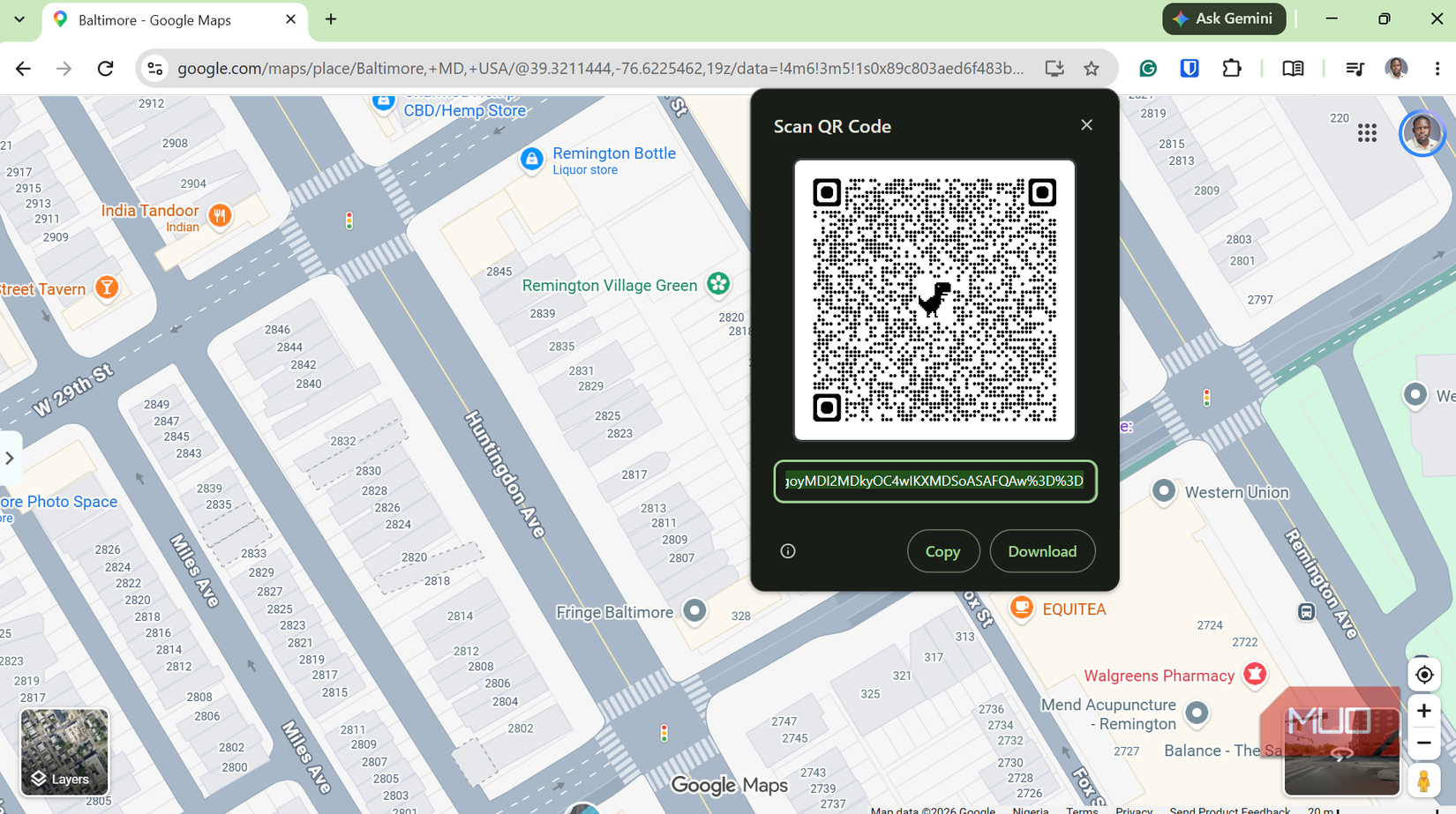Image resolution: width=1456 pixels, height=814 pixels.
Task: Open Google account avatar on map
Action: (1422, 132)
